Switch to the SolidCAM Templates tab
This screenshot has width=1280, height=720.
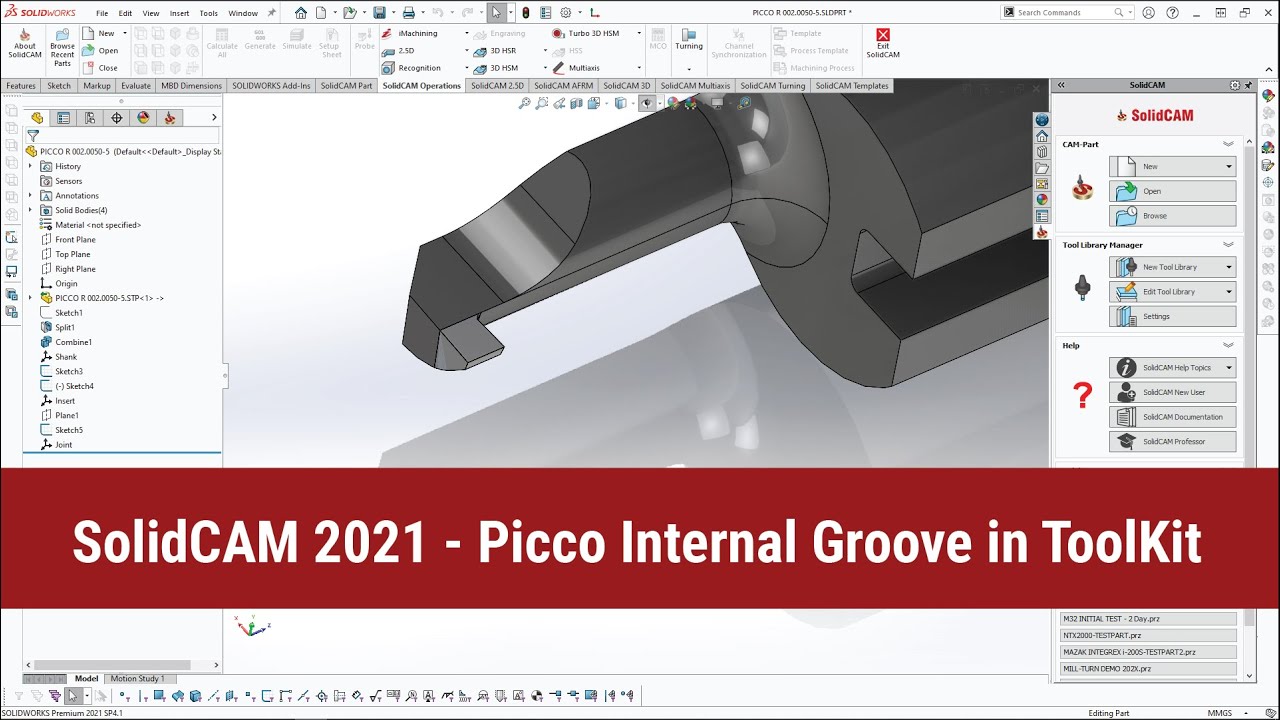(851, 86)
